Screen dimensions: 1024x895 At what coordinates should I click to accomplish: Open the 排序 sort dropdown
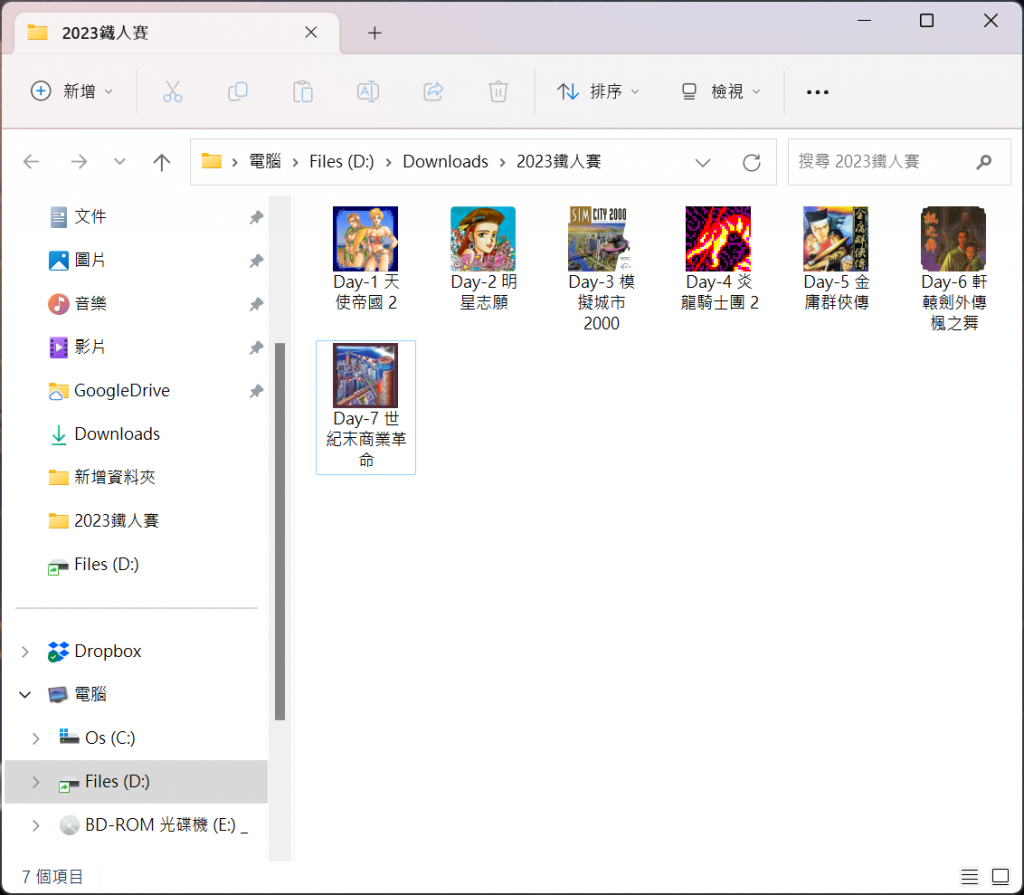tap(598, 91)
